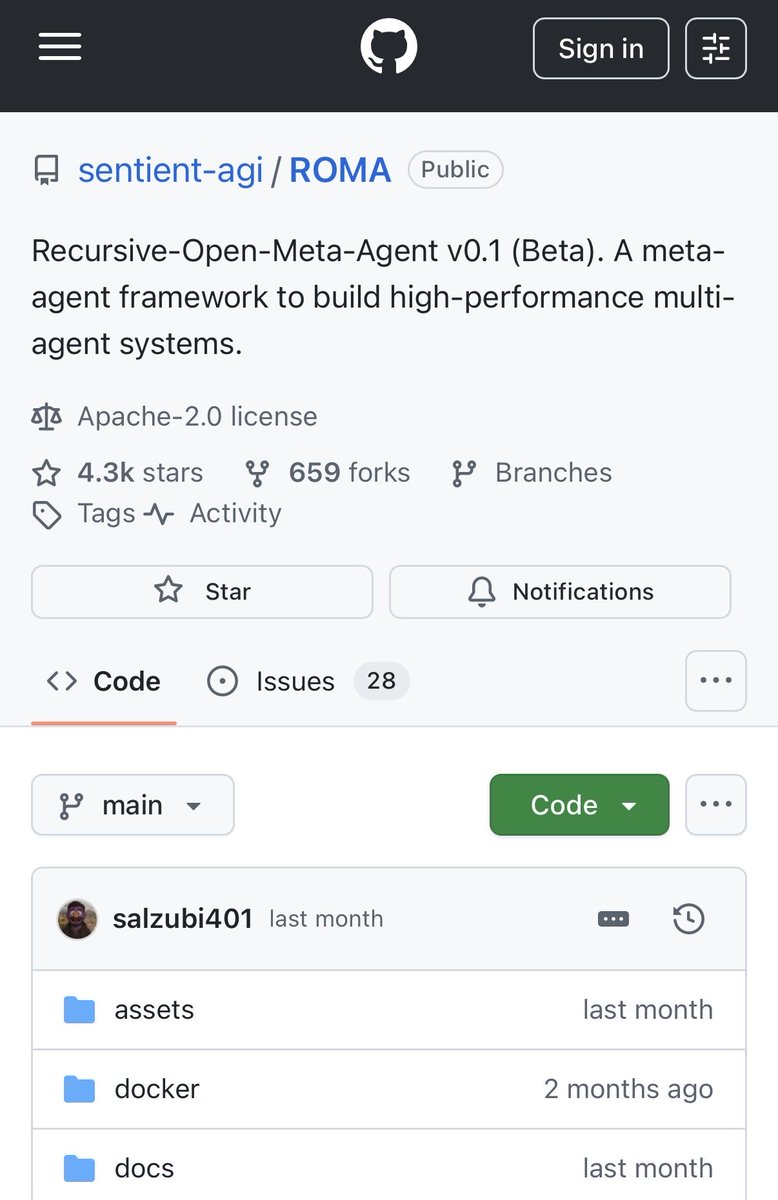Open the assets folder icon
Image resolution: width=778 pixels, height=1200 pixels.
point(79,1010)
